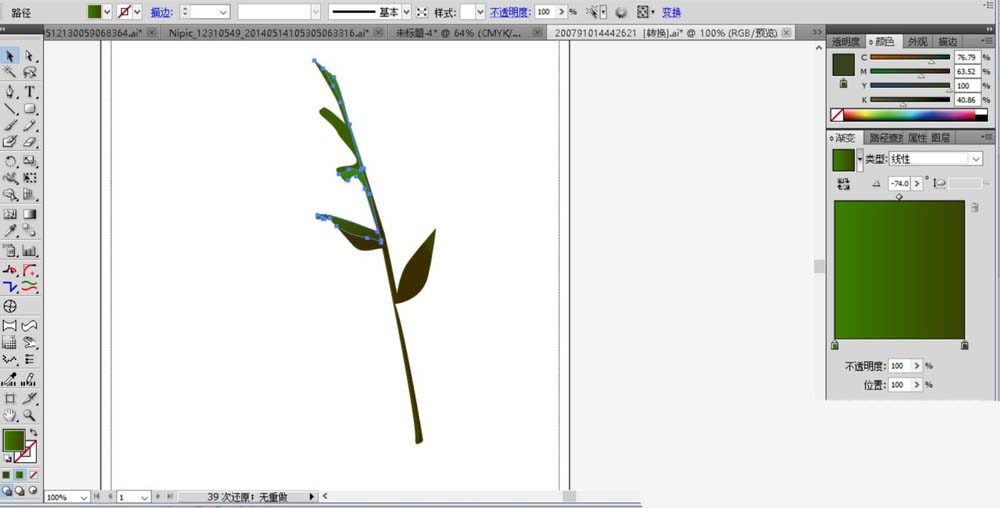The image size is (1000, 508).
Task: Click reverse gradient icon in gradient panel
Action: (844, 184)
